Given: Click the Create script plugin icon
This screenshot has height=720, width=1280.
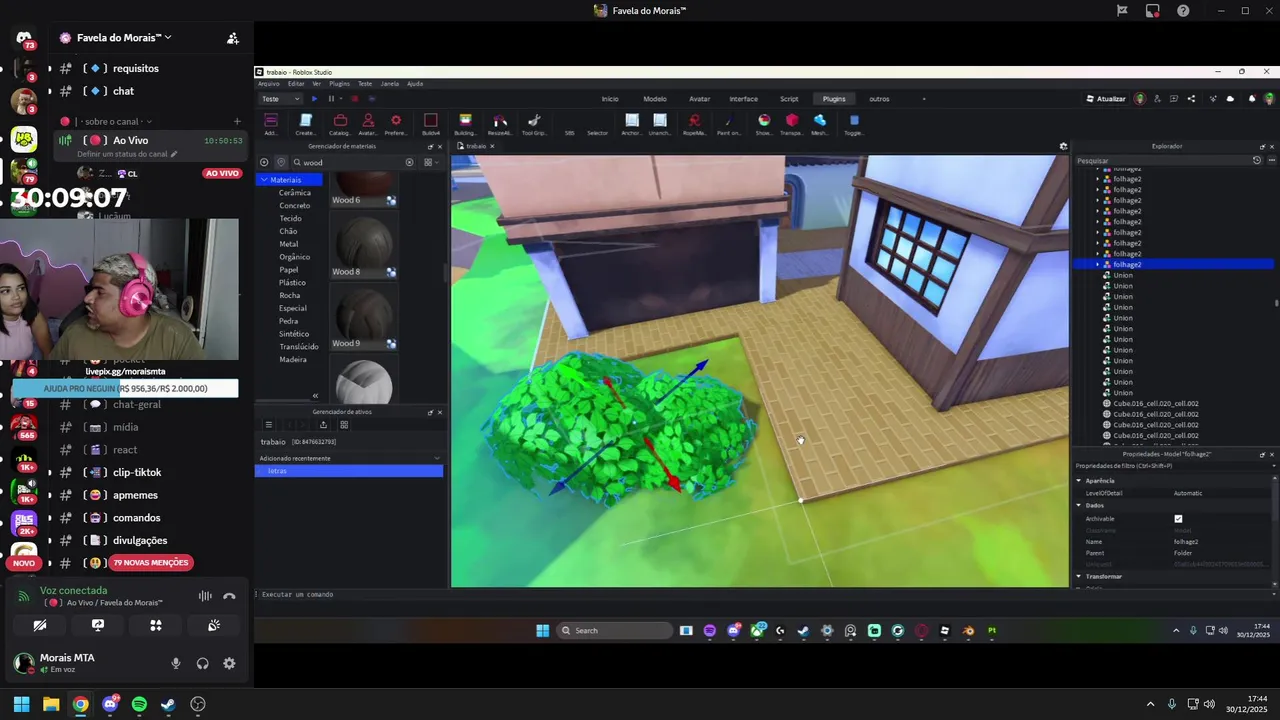Looking at the screenshot, I should 306,124.
